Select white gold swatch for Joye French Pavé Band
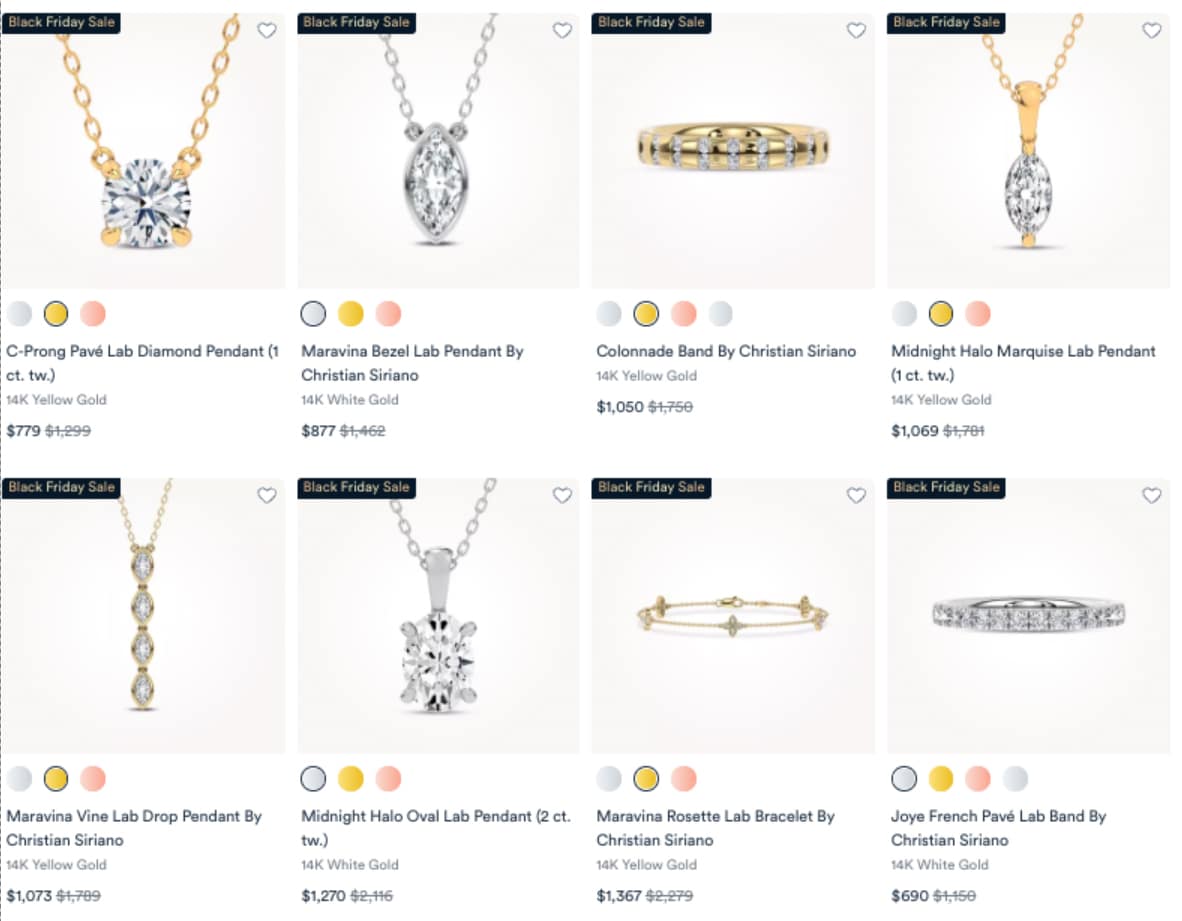This screenshot has height=921, width=1182. tap(903, 776)
